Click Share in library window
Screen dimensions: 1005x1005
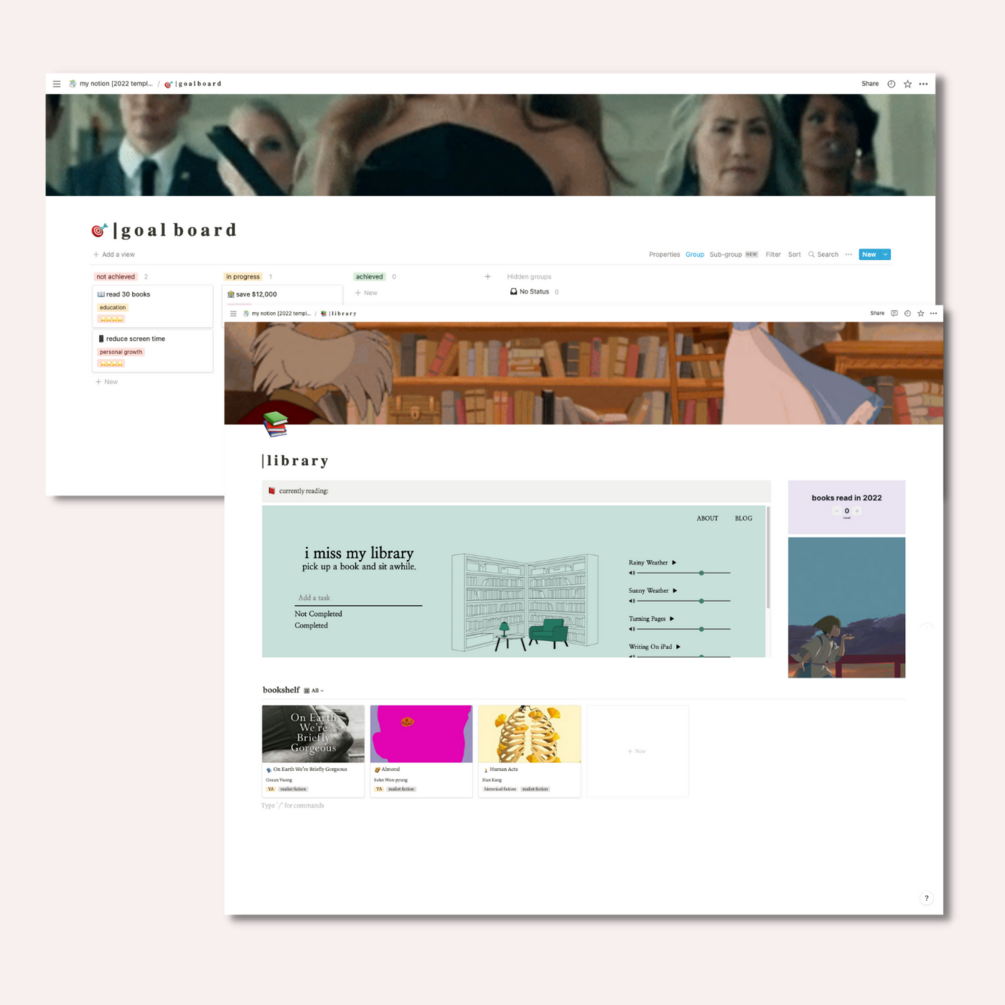tap(877, 313)
